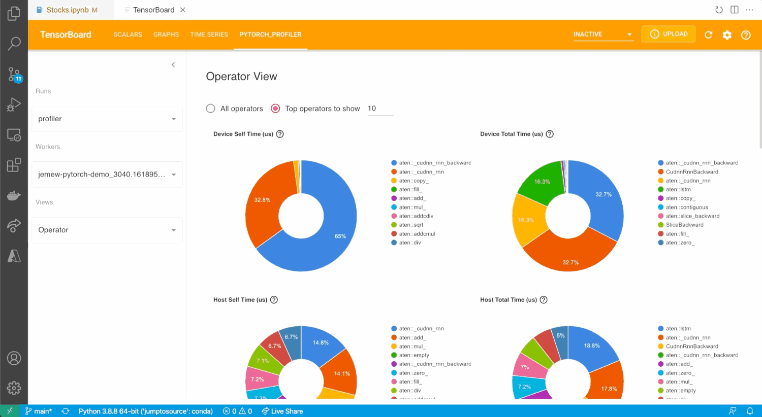Open the editor more actions menu
The width and height of the screenshot is (762, 417).
click(749, 10)
